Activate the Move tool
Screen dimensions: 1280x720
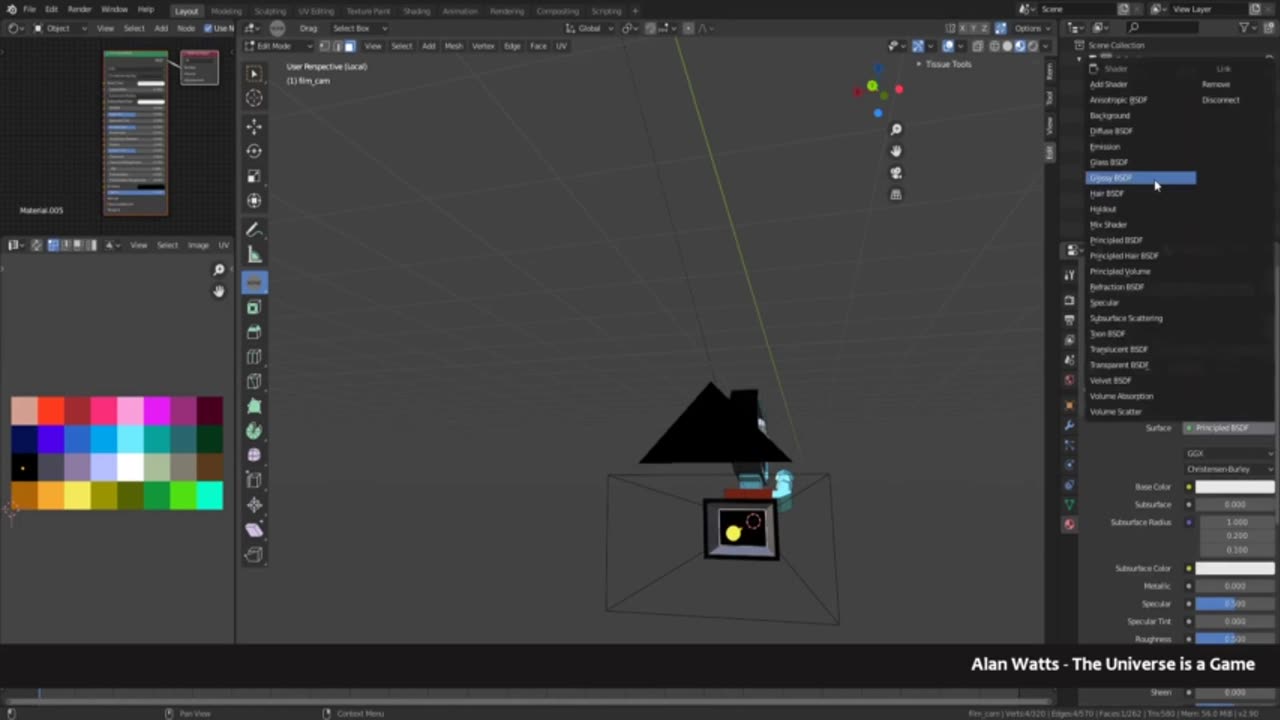(x=254, y=126)
